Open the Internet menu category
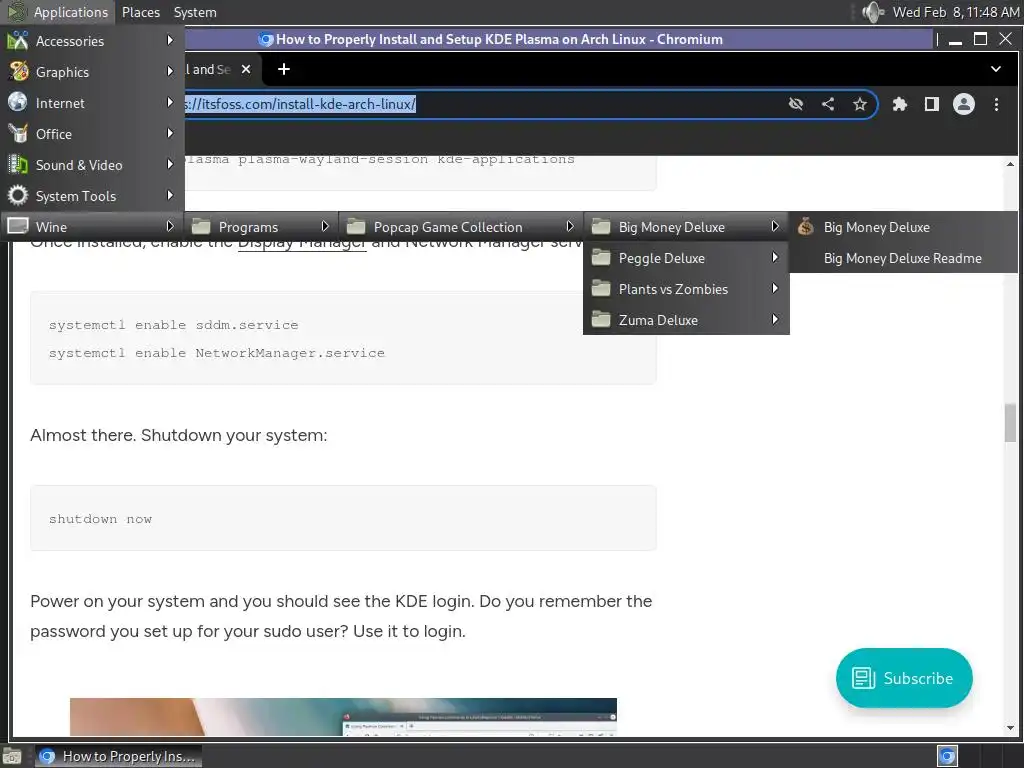The height and width of the screenshot is (768, 1024). pos(92,103)
